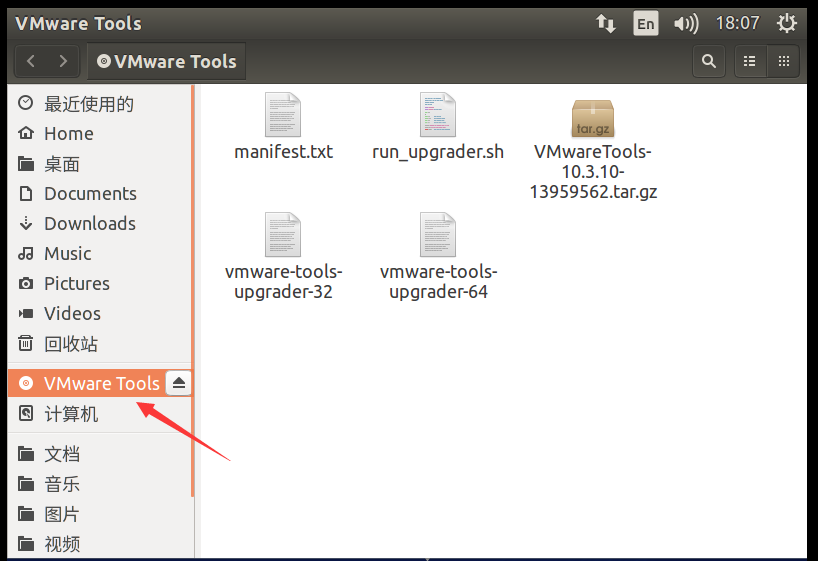Select the vmware-tools-upgrader-64 file icon
818x561 pixels.
click(x=438, y=234)
